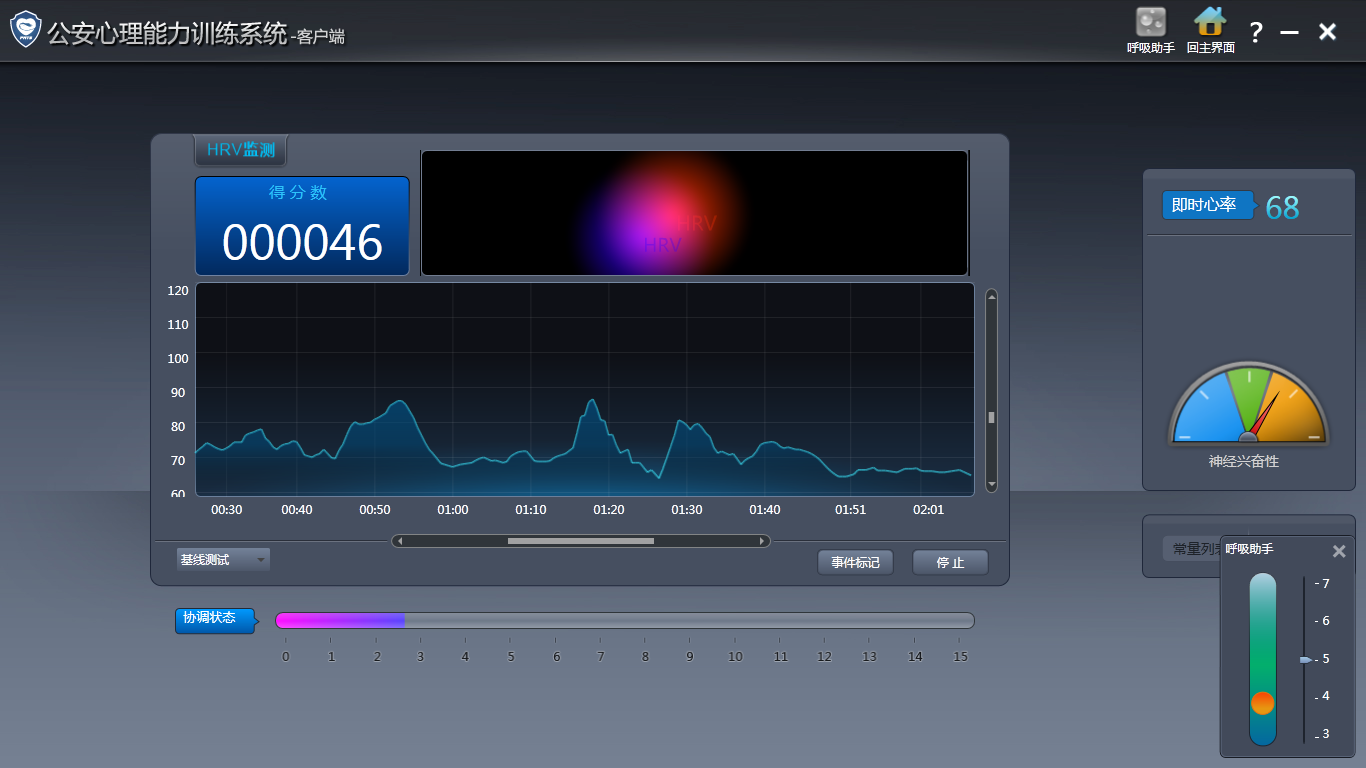Screen dimensions: 1366x768
Task: Click the orange breathing ball indicator
Action: (1262, 703)
